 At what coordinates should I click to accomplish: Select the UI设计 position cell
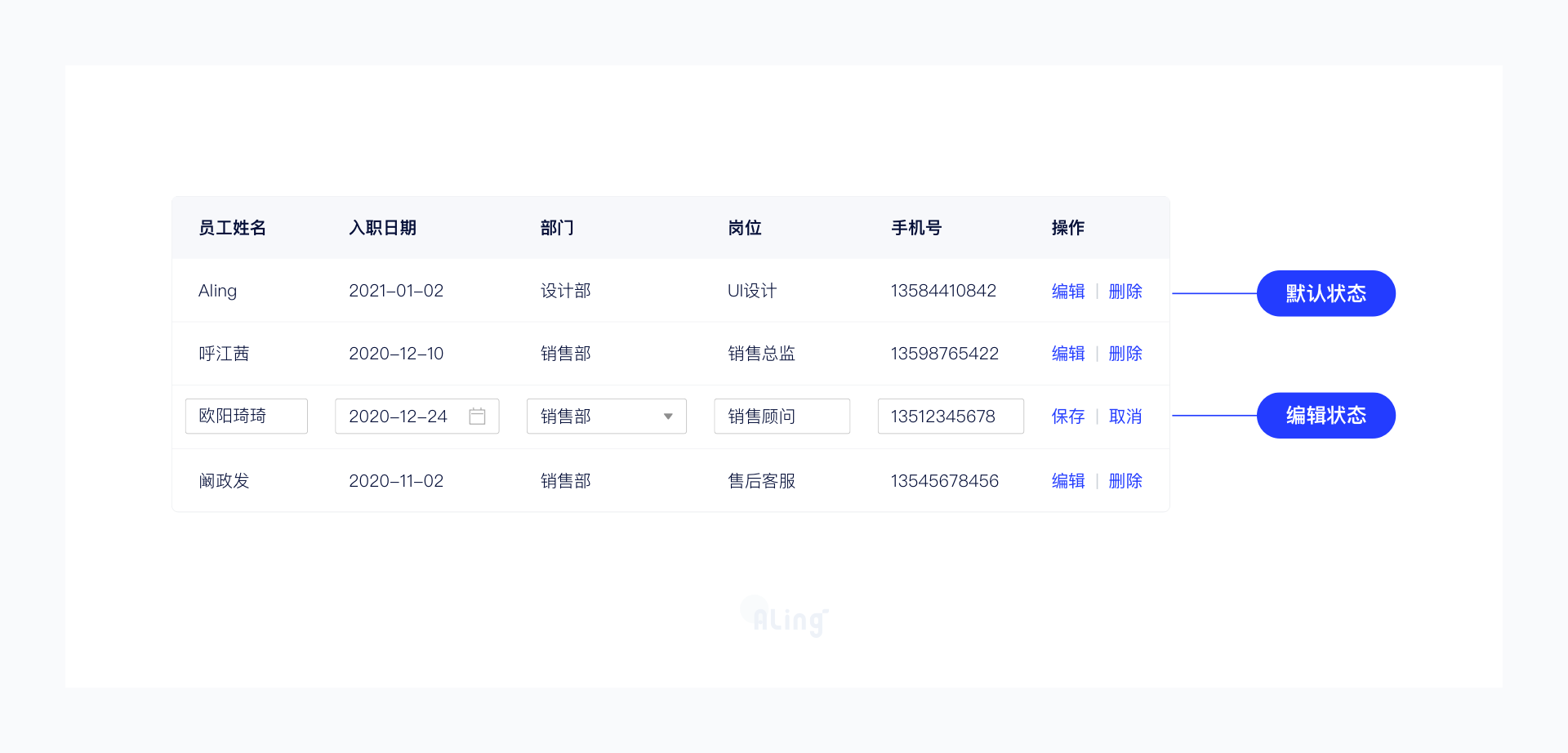(752, 291)
